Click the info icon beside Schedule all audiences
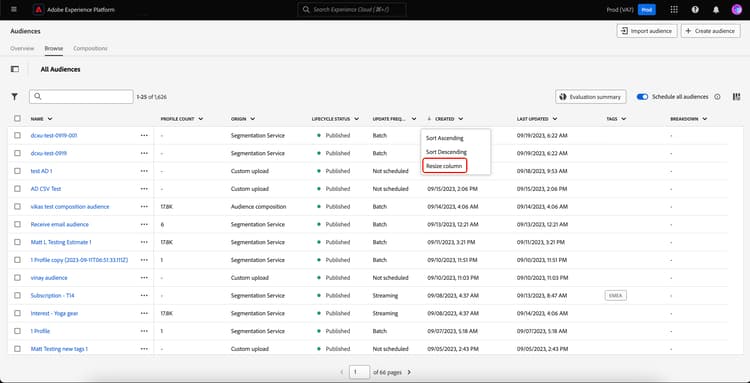Screen dimensions: 750x383 coord(717,97)
